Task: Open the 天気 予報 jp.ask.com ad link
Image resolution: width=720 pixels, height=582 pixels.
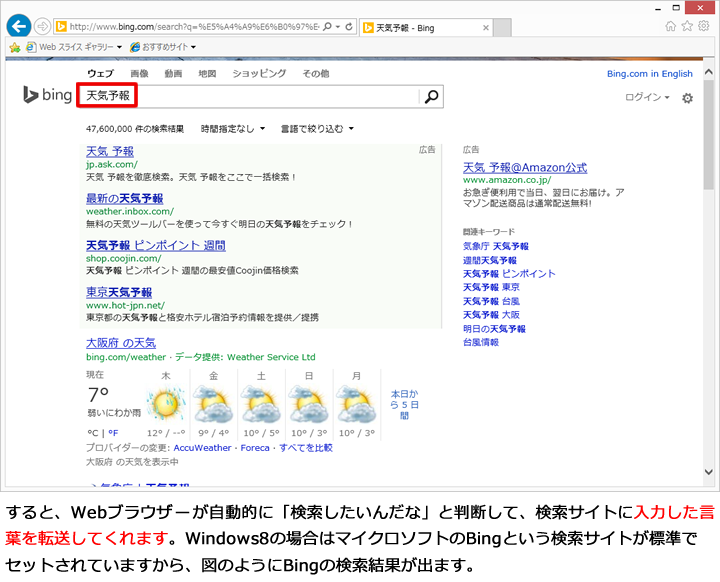Action: (x=110, y=152)
